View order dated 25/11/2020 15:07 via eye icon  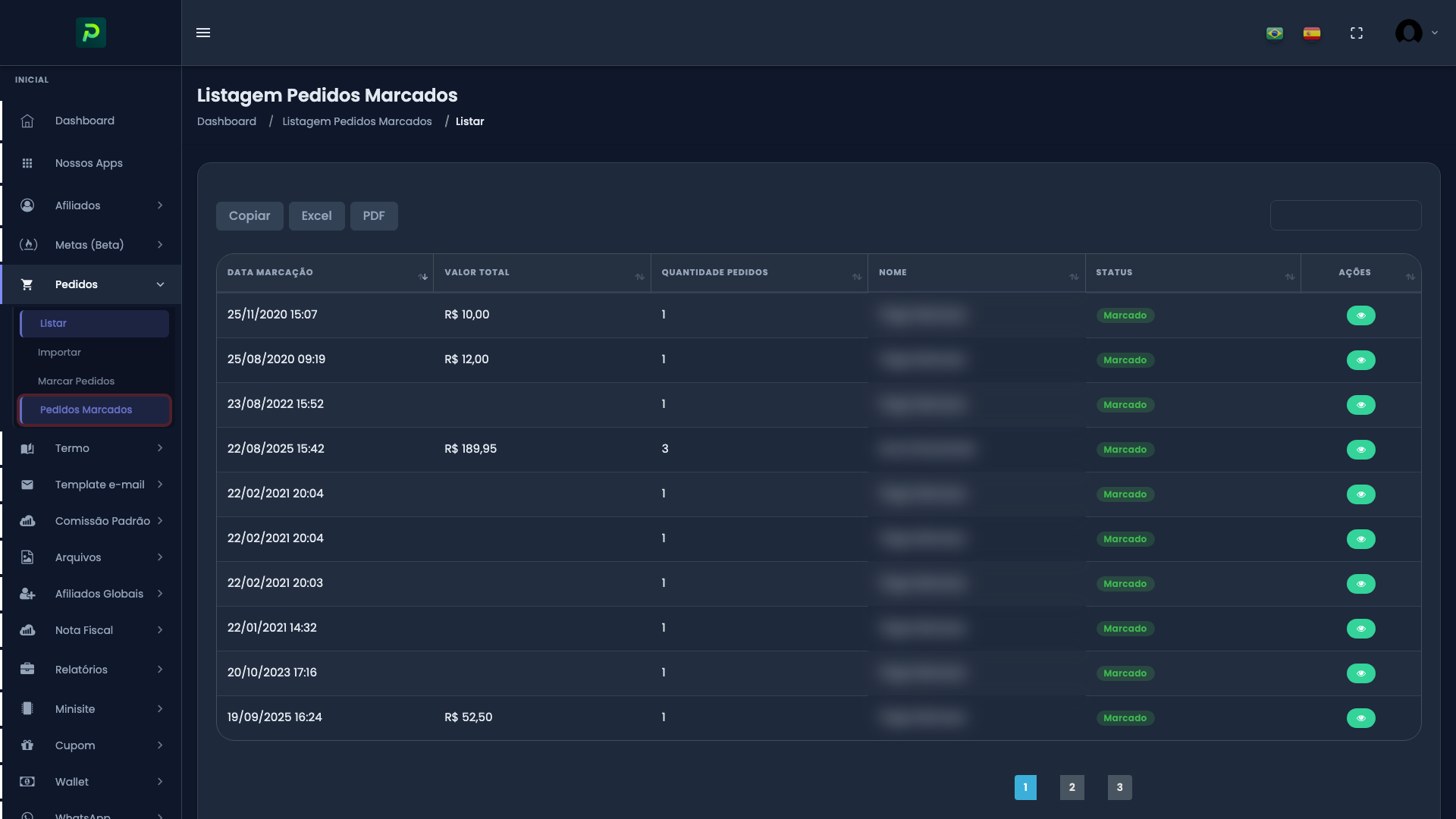1360,315
